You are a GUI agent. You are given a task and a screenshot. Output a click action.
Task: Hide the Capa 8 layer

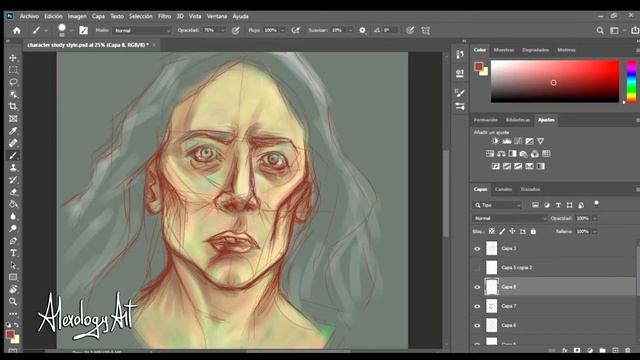click(477, 287)
